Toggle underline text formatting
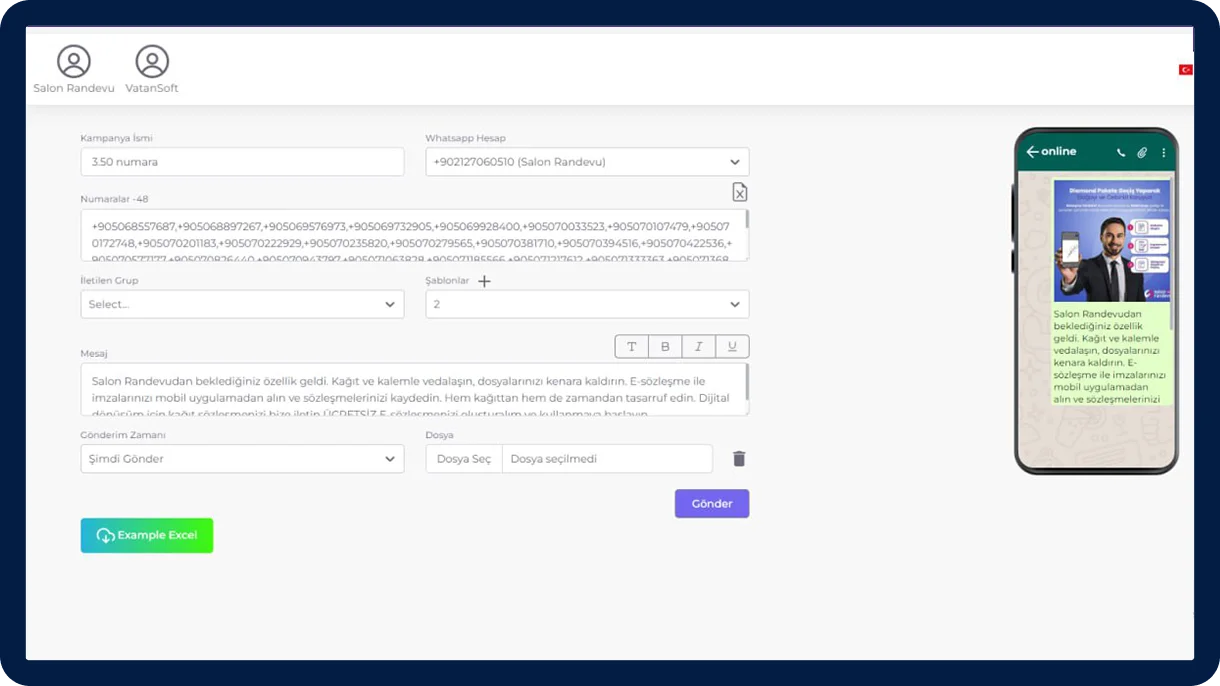This screenshot has height=686, width=1220. (732, 347)
